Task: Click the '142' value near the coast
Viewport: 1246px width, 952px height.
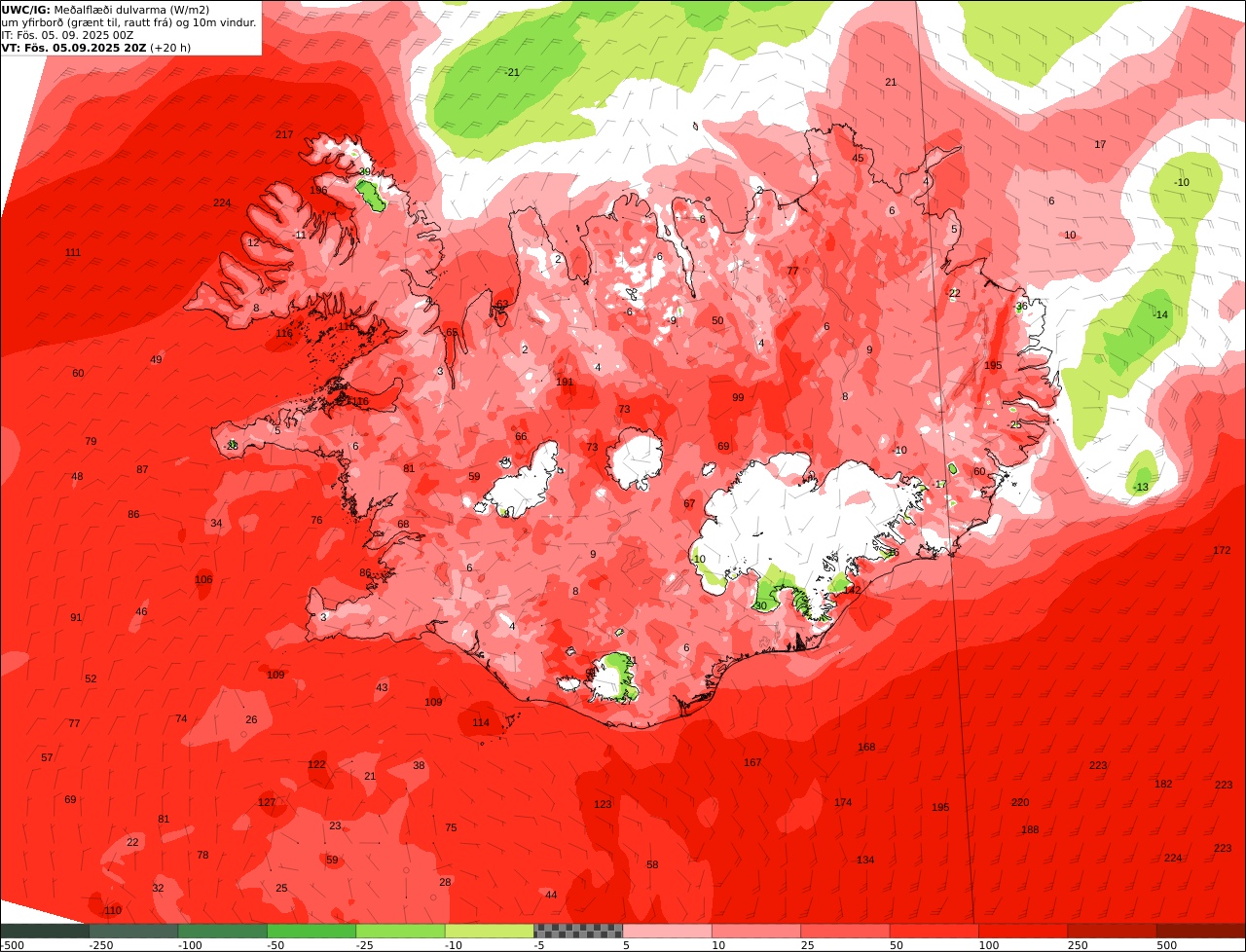Action: point(853,590)
